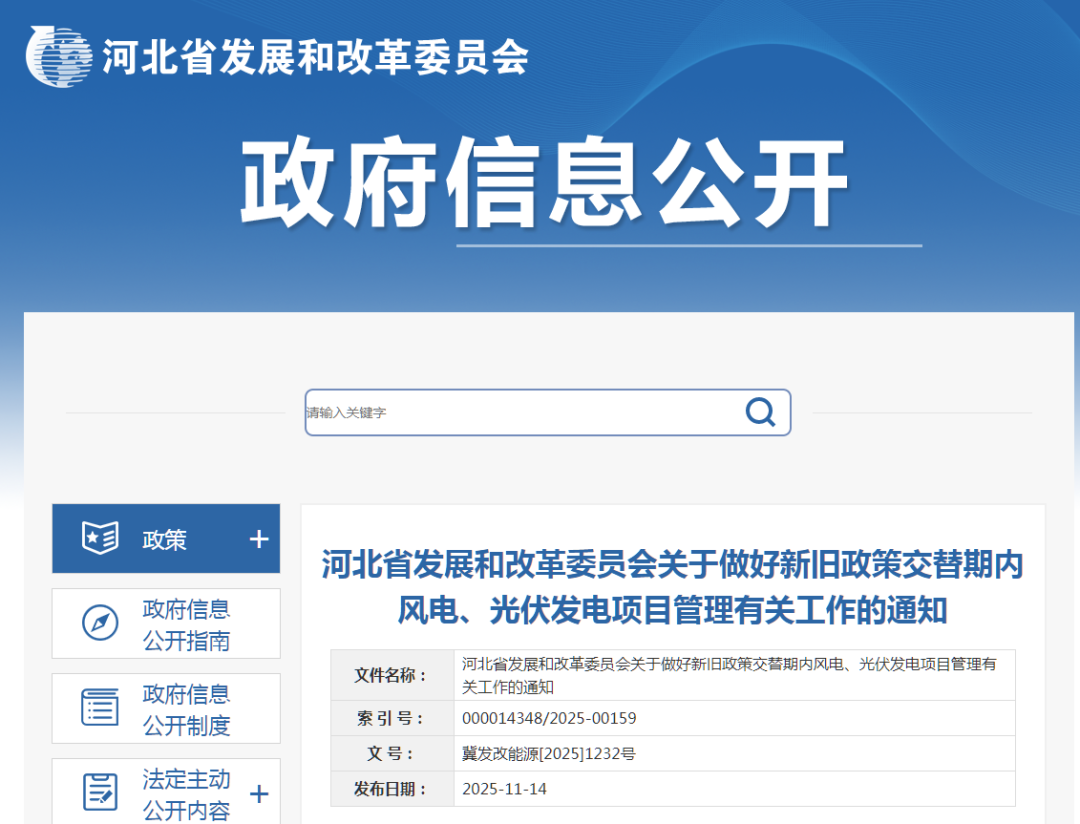Expand the 政策 menu with its plus sign
The image size is (1080, 824).
click(258, 538)
